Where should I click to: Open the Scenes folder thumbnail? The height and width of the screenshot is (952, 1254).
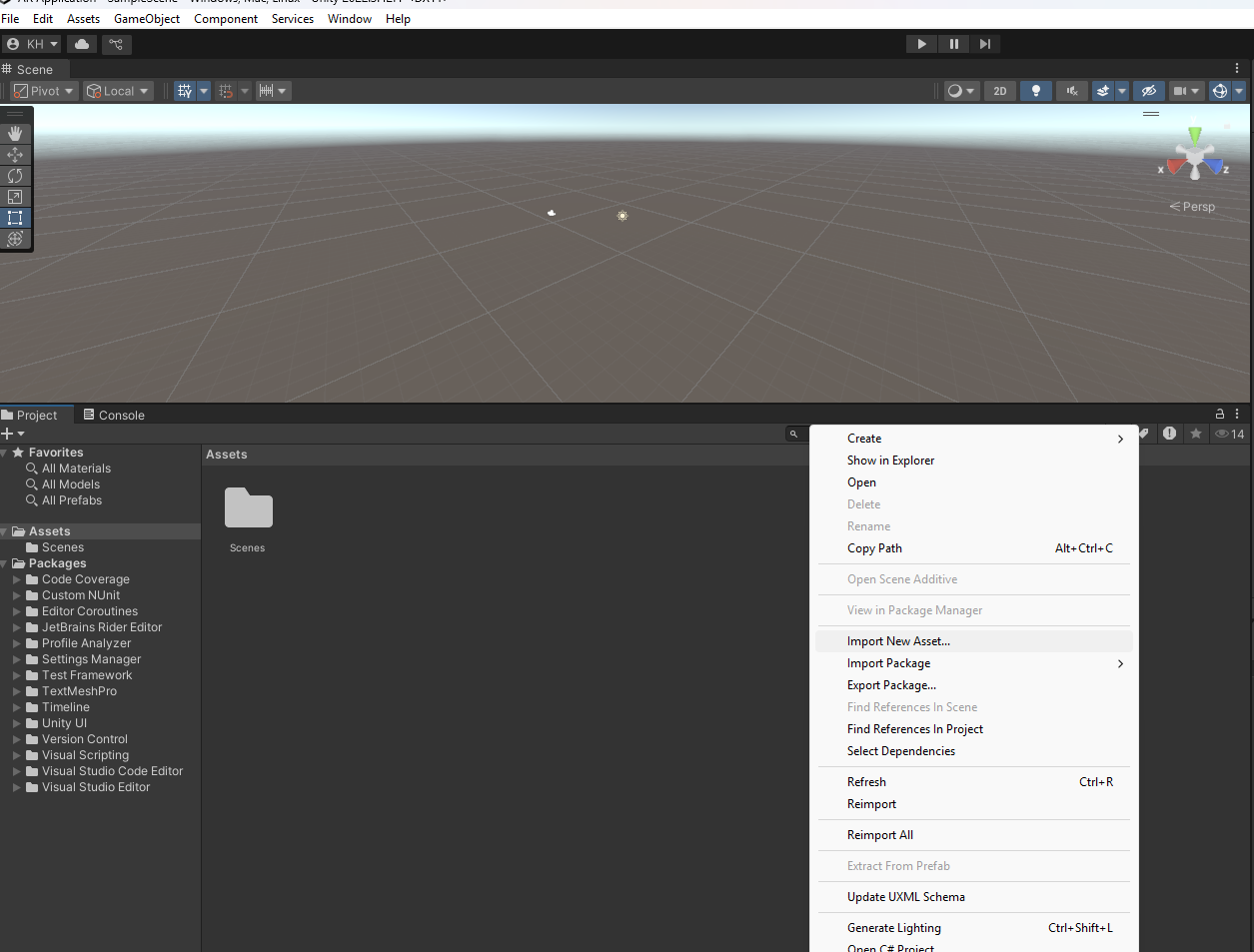248,508
